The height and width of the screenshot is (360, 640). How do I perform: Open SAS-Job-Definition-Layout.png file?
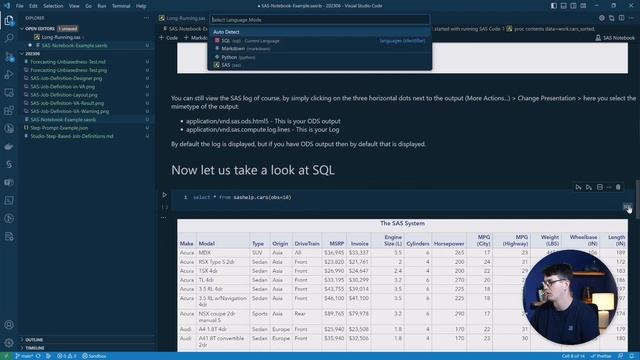64,95
